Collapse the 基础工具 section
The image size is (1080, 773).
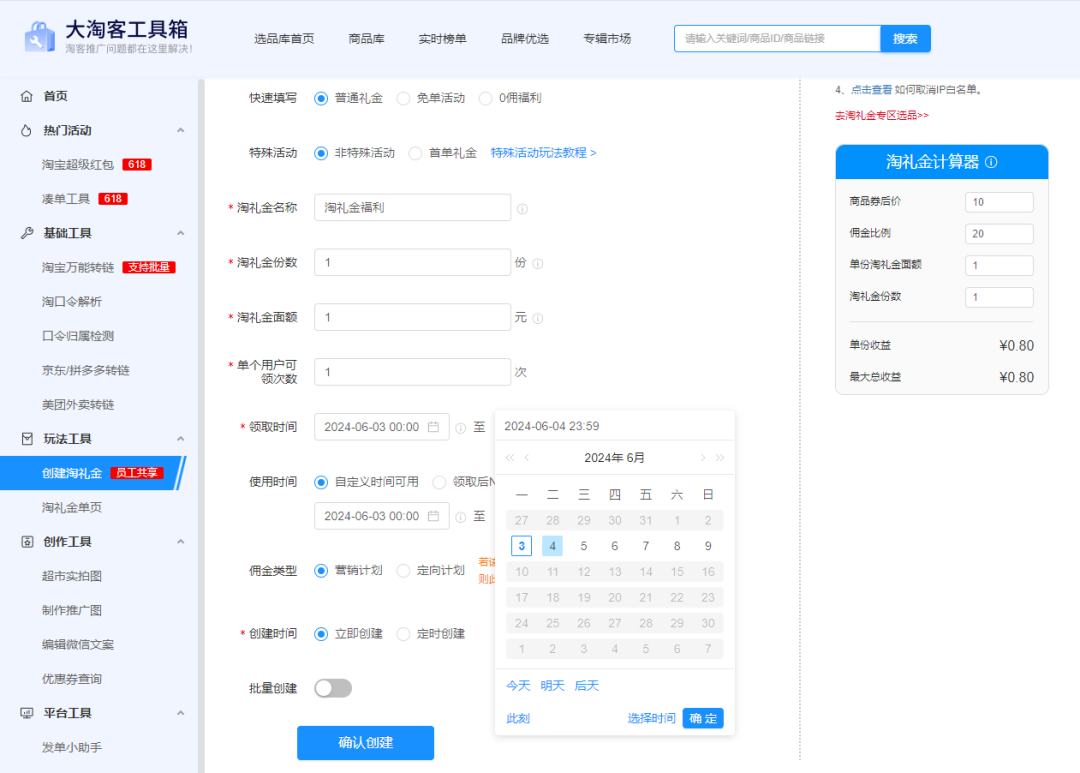(x=180, y=233)
